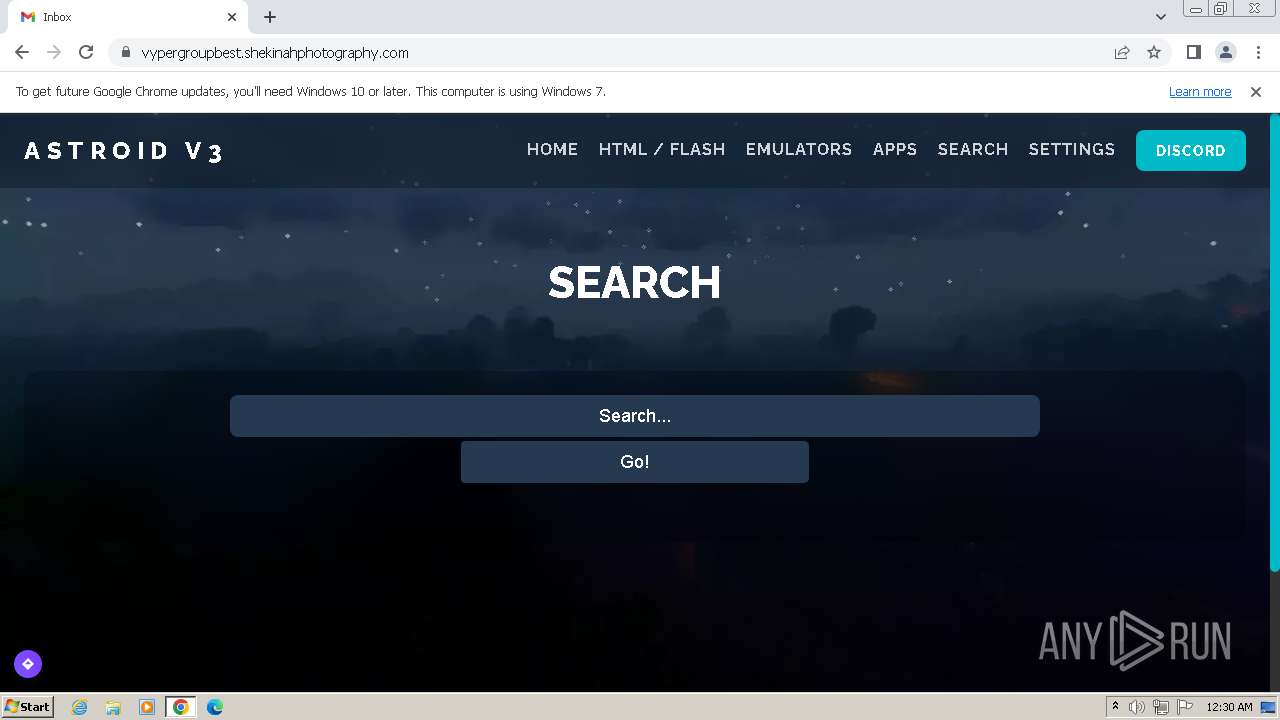Viewport: 1280px width, 720px height.
Task: Open the Windows Start button
Action: (x=28, y=707)
